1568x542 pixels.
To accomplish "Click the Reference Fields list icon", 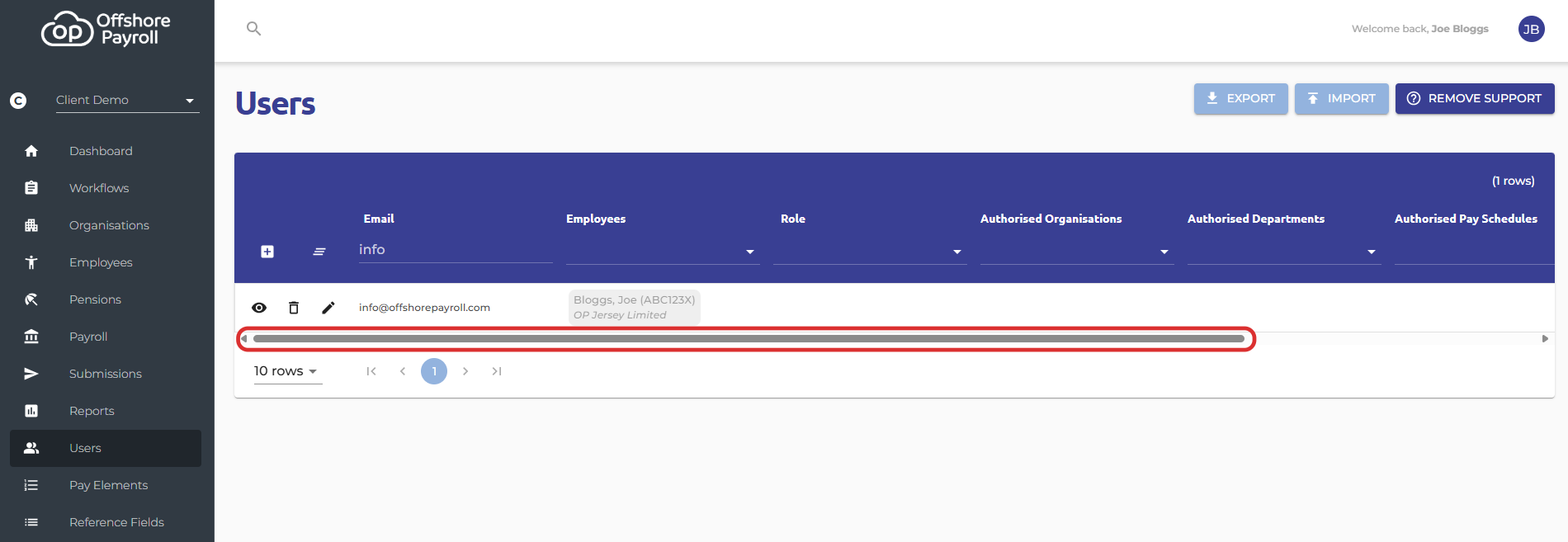I will pos(31,522).
